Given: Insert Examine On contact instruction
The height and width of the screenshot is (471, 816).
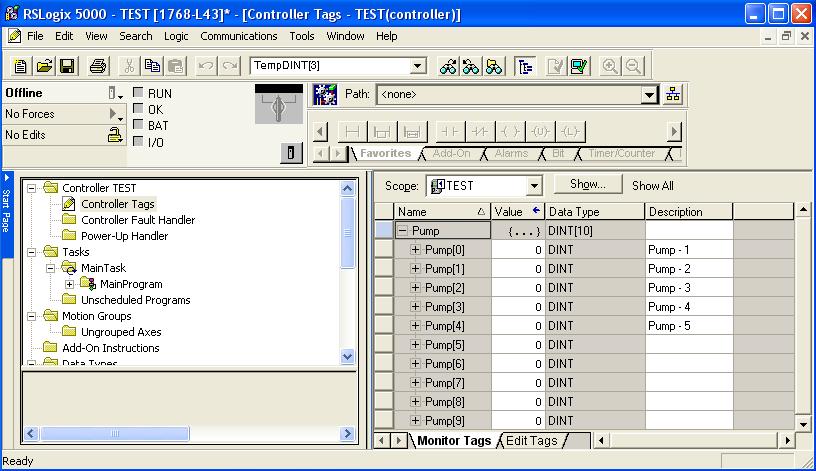Looking at the screenshot, I should (450, 132).
